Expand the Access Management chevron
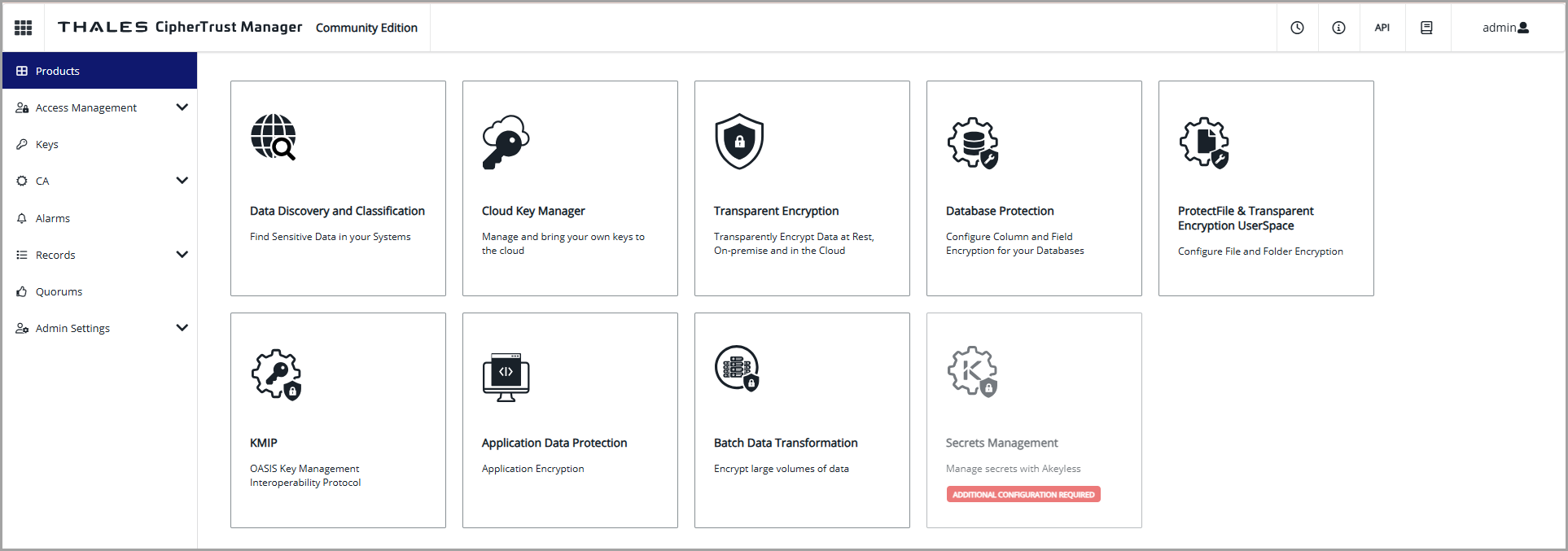 tap(182, 107)
